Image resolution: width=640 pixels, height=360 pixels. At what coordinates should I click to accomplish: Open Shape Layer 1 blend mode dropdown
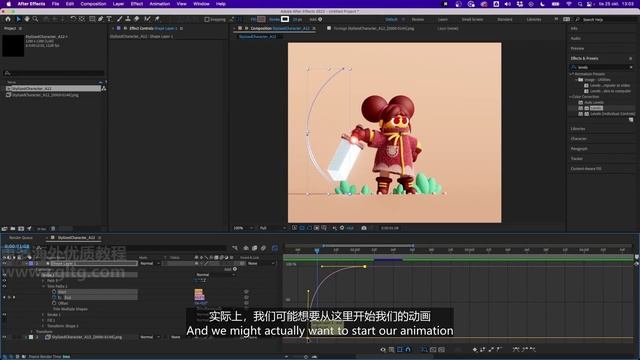point(150,264)
